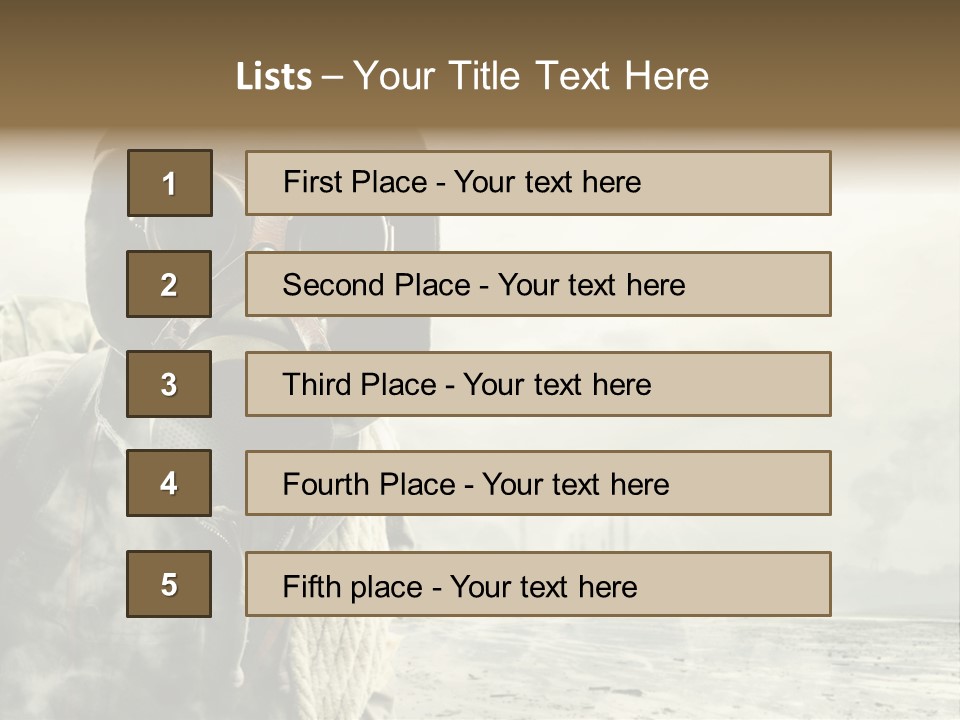Select the number 2 box

pyautogui.click(x=169, y=284)
